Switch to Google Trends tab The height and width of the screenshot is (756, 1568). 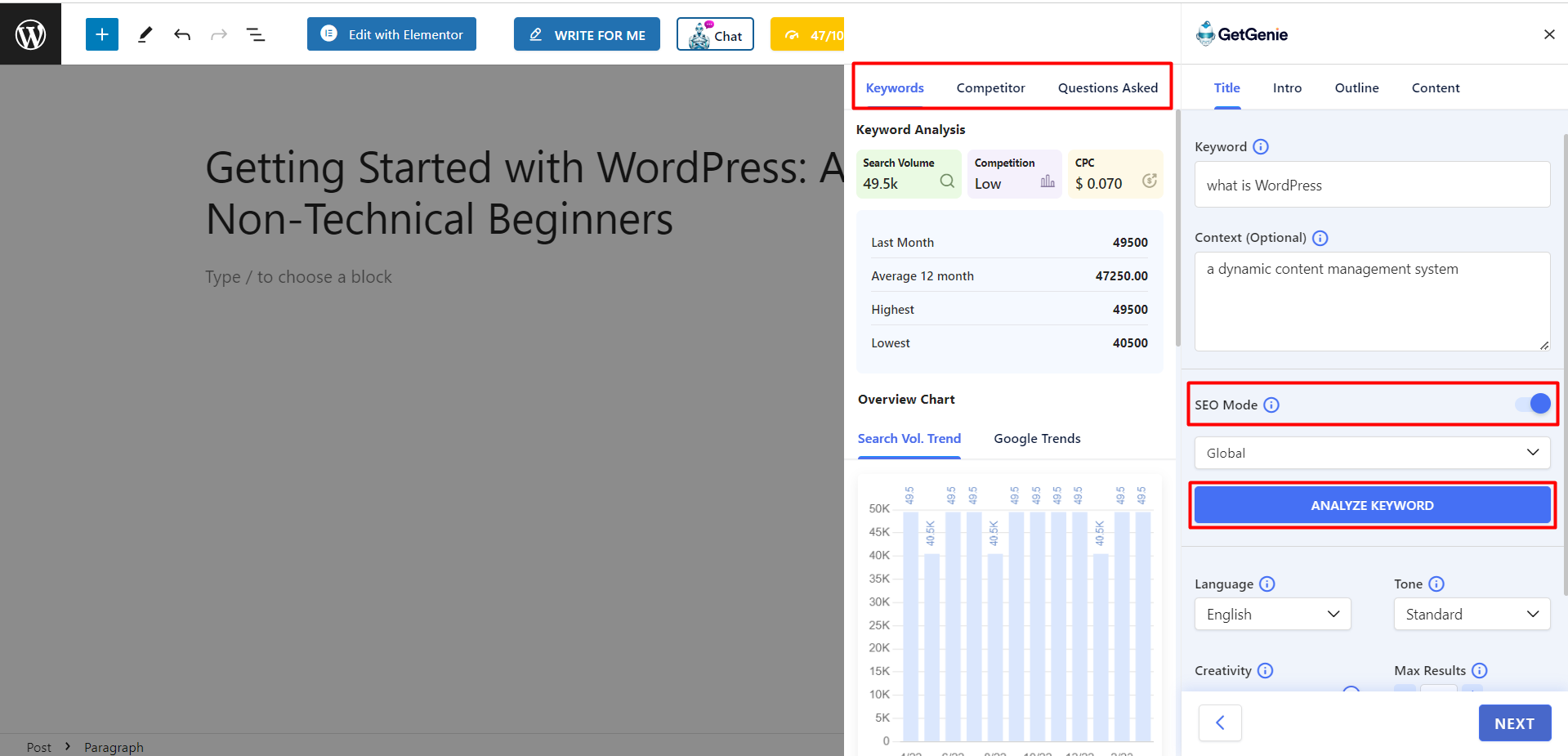point(1037,439)
